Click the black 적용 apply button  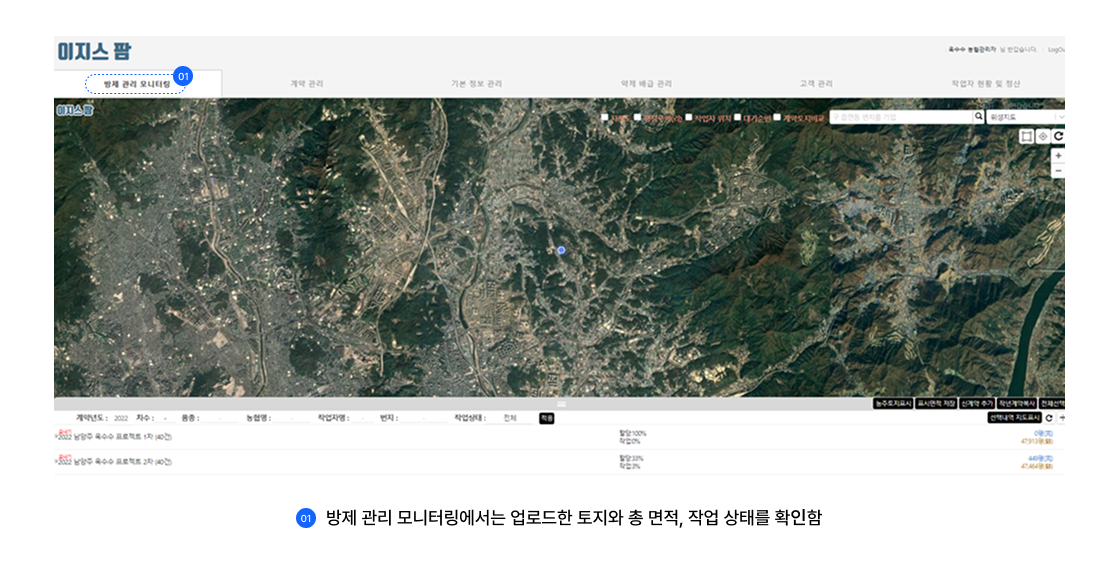pyautogui.click(x=546, y=418)
